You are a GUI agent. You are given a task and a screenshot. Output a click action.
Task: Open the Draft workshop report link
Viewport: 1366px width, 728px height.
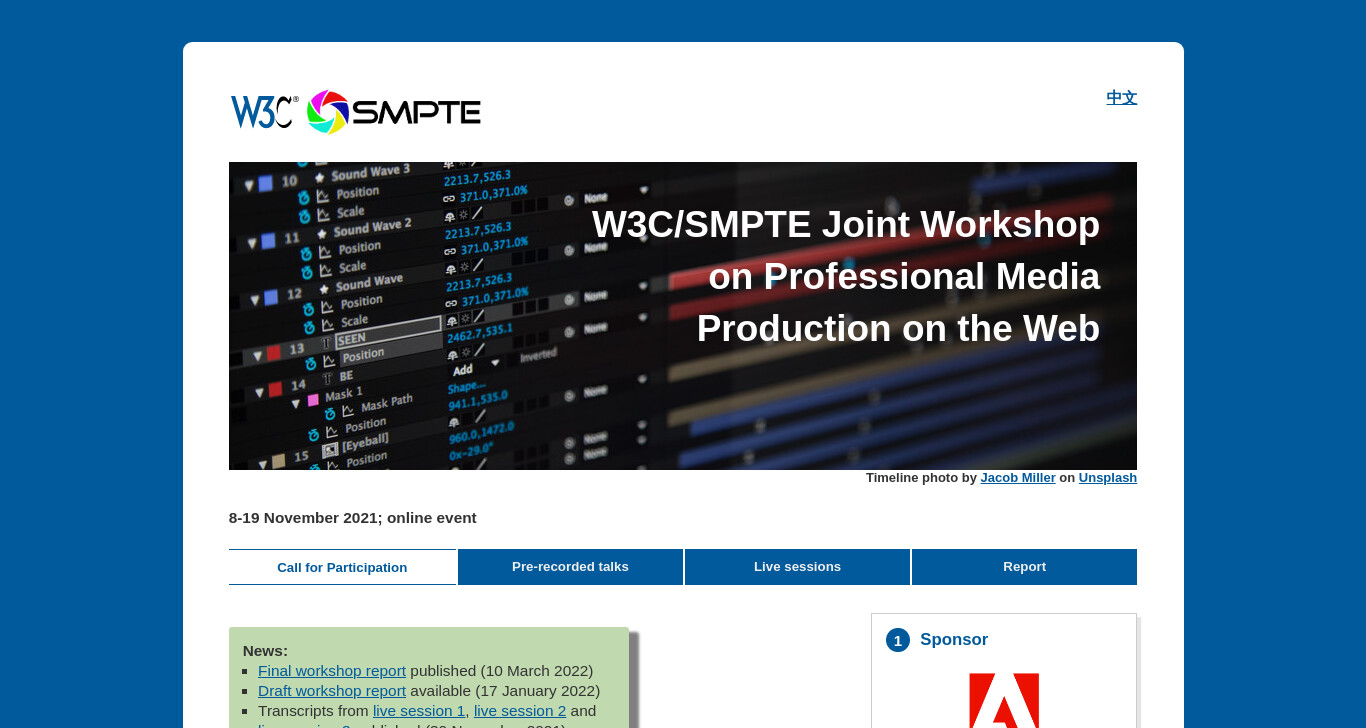(332, 691)
